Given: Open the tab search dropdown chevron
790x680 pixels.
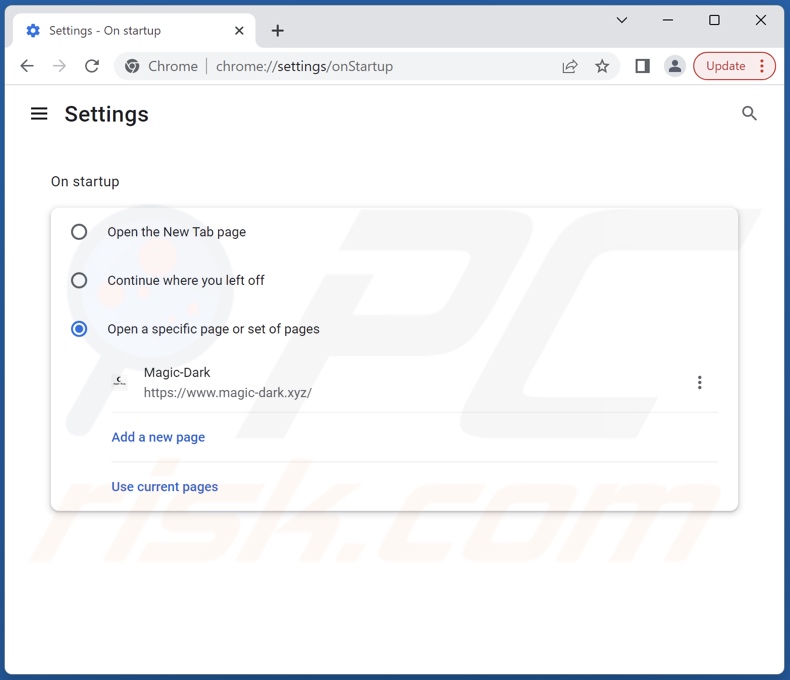Looking at the screenshot, I should (622, 20).
